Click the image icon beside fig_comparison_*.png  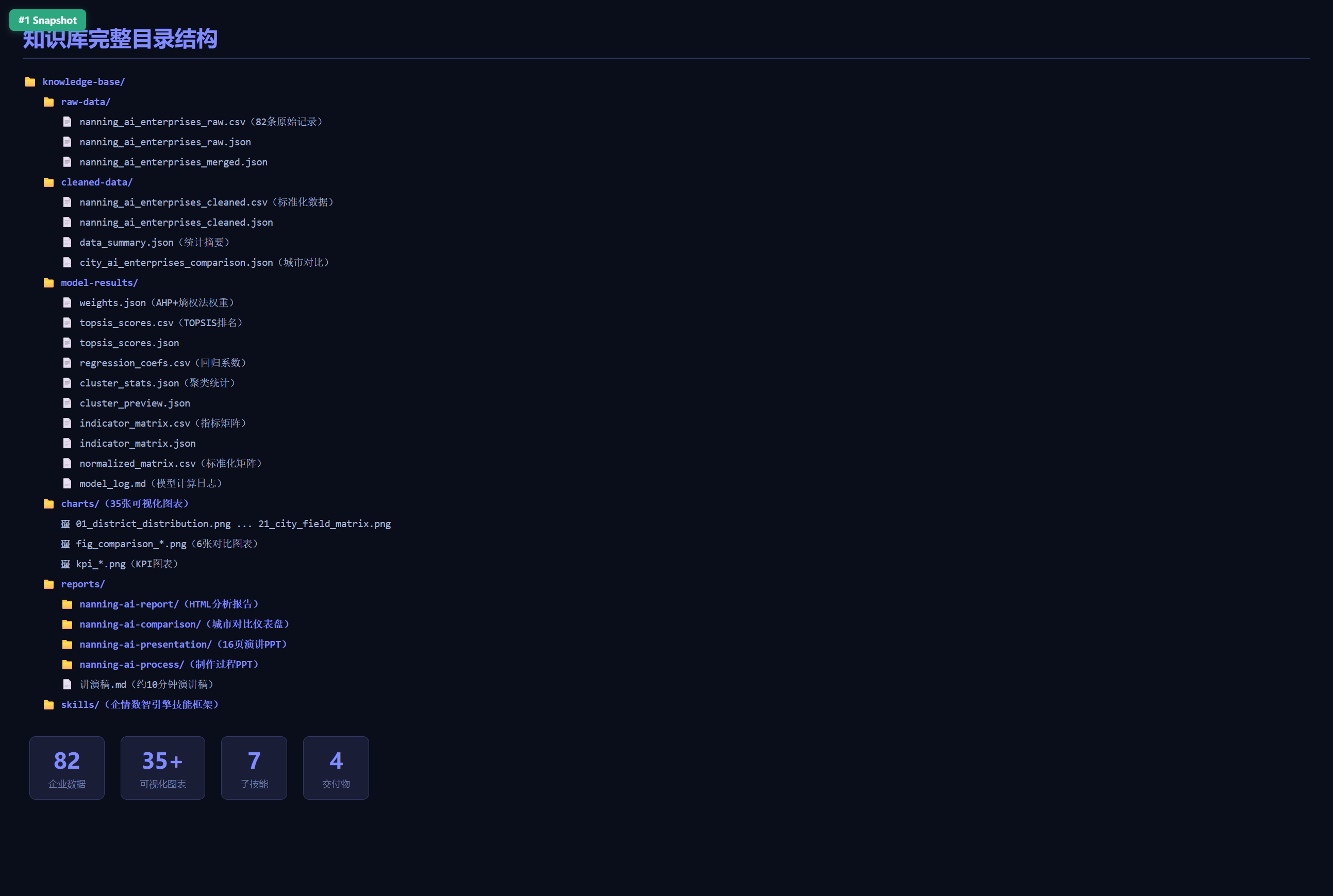[66, 544]
